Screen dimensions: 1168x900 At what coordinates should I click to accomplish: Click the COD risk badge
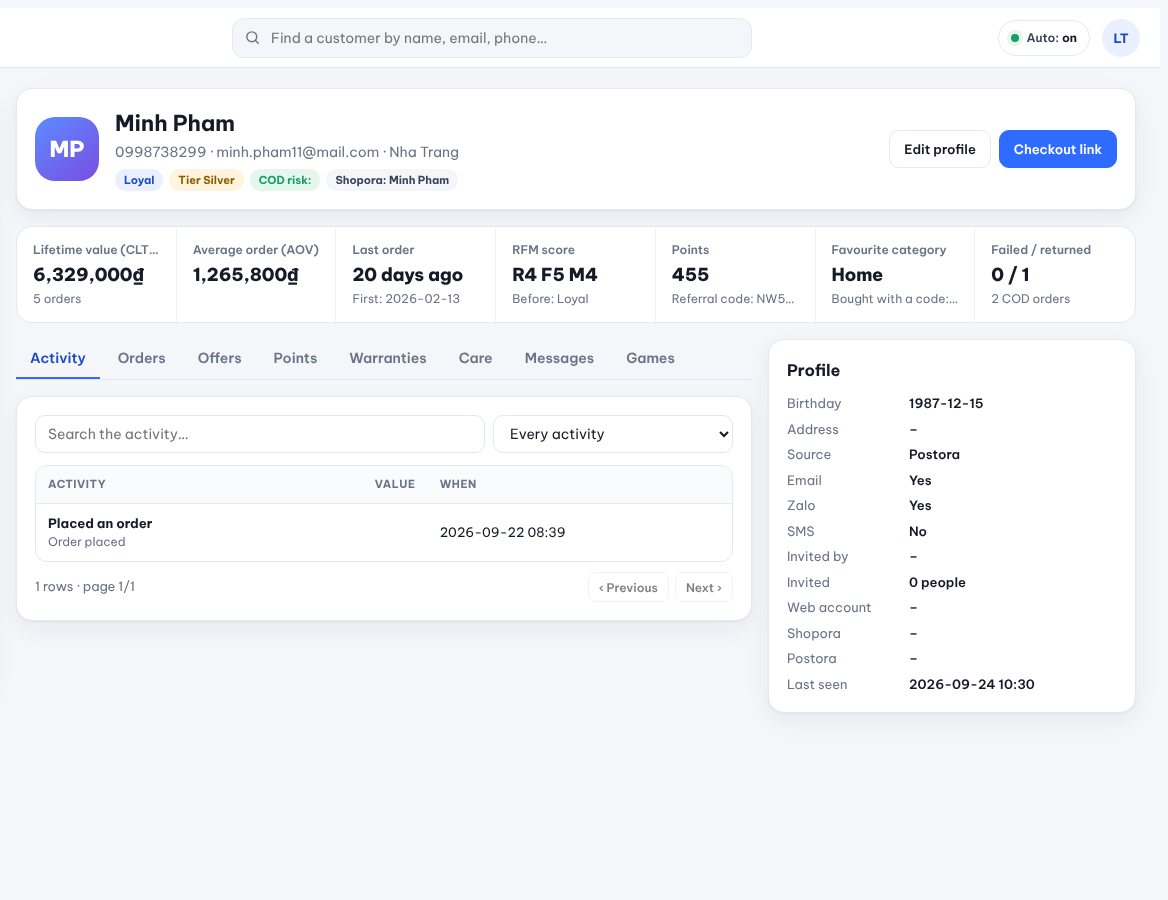pos(285,180)
